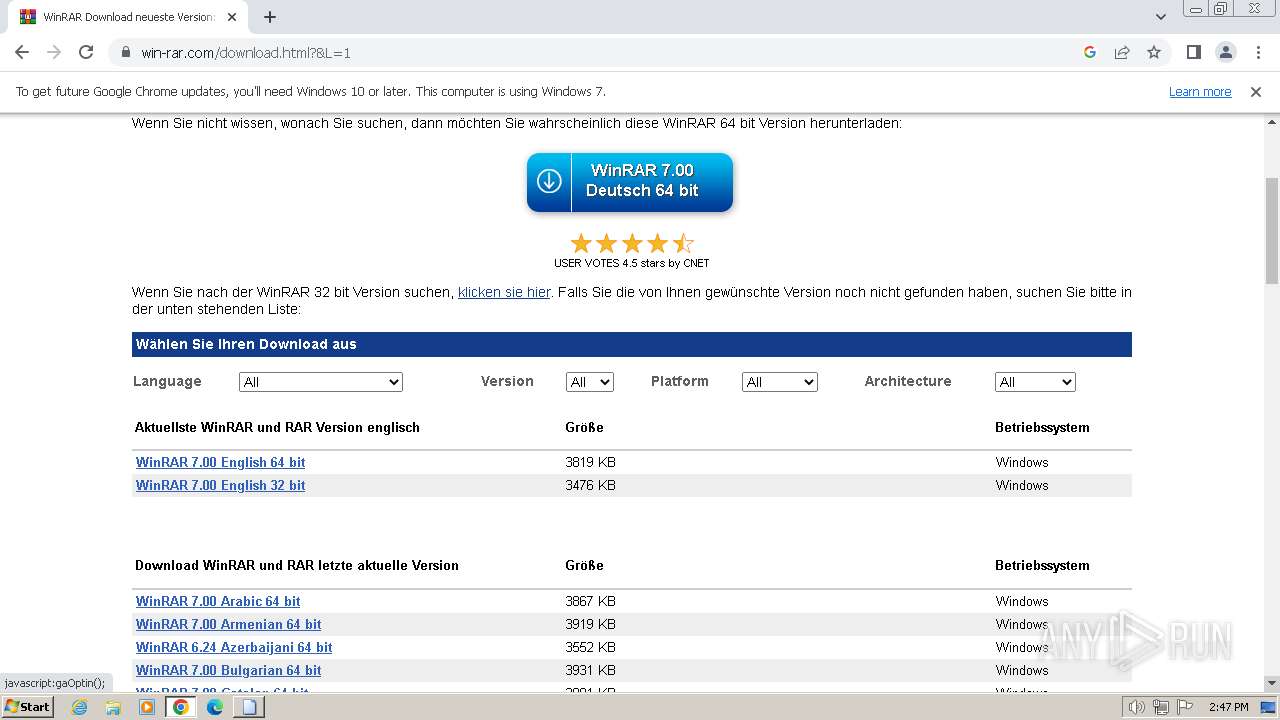Image resolution: width=1280 pixels, height=720 pixels.
Task: View site information lock icon
Action: (x=126, y=52)
